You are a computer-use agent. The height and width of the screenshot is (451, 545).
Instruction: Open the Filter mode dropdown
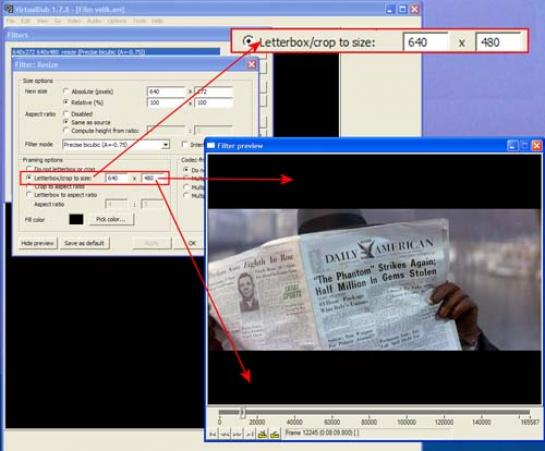point(165,145)
